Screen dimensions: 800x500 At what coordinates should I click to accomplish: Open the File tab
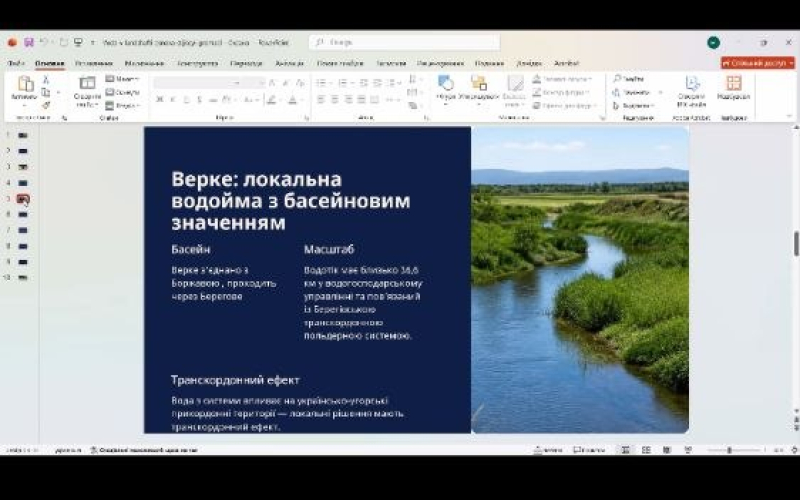(x=16, y=63)
